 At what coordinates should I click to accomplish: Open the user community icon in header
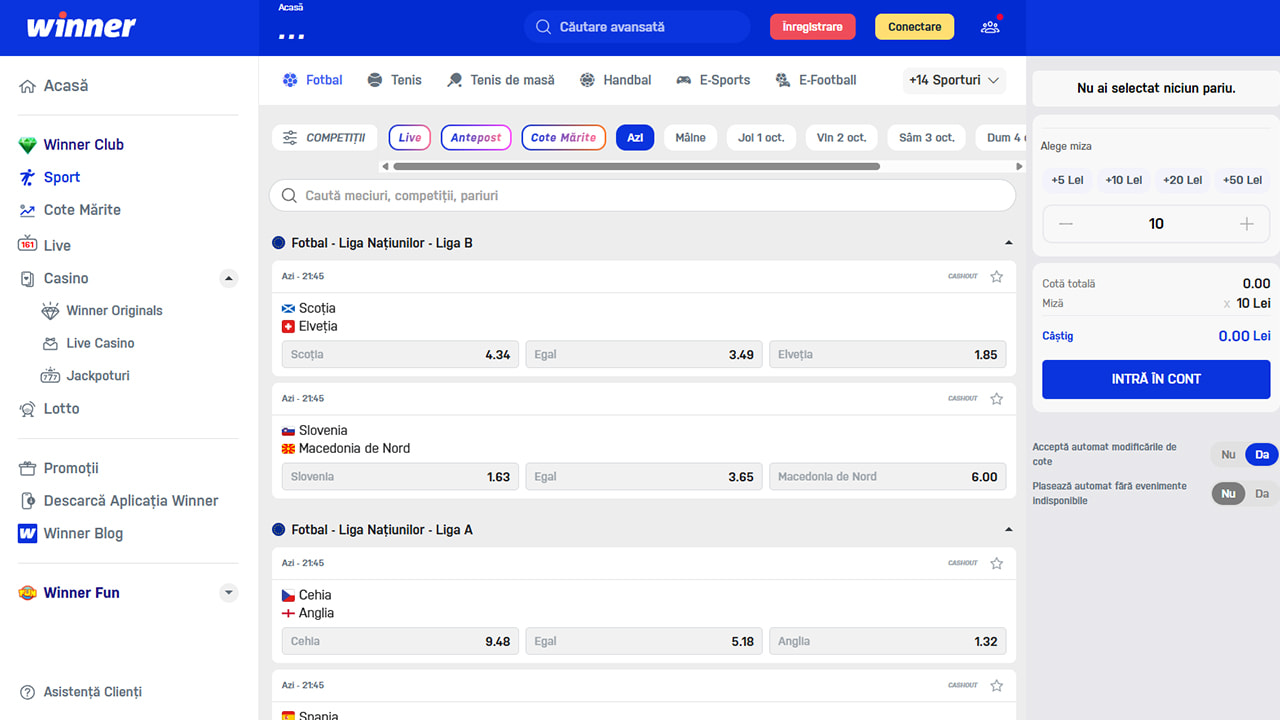point(990,27)
